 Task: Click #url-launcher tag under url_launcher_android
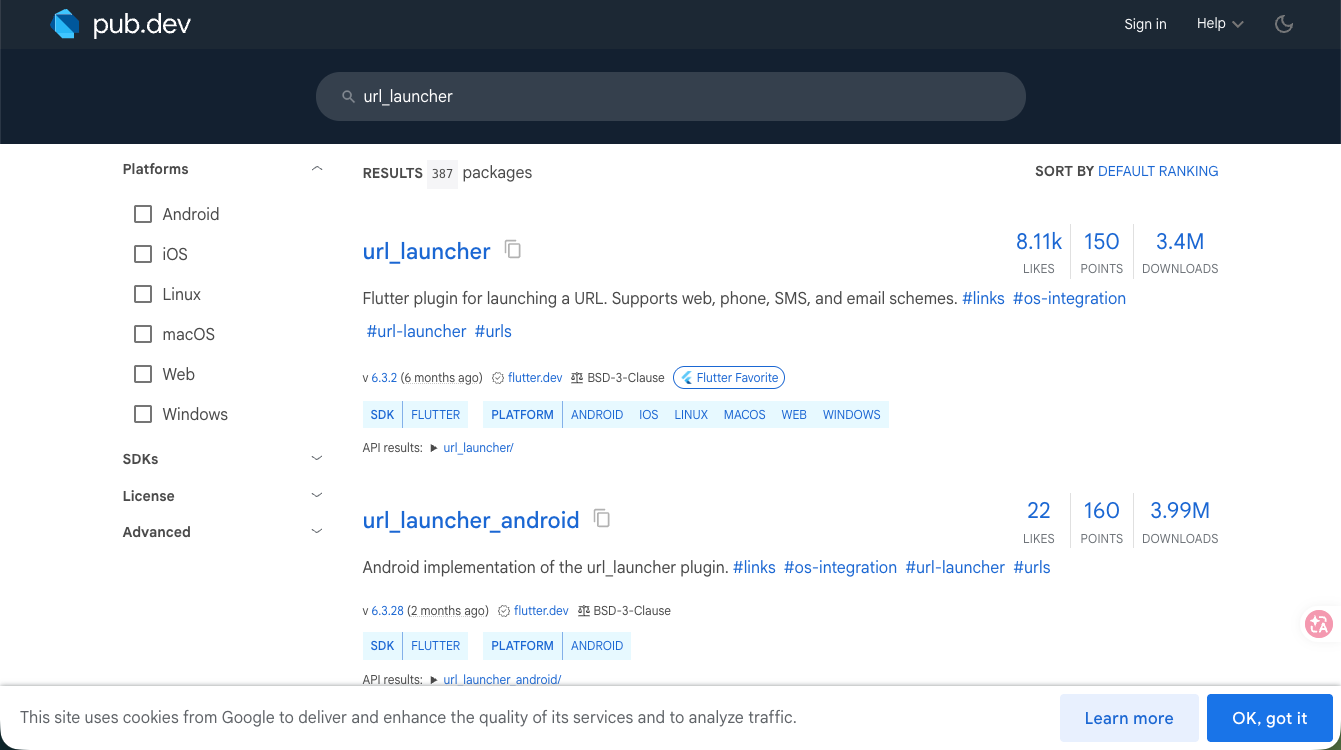(x=955, y=567)
